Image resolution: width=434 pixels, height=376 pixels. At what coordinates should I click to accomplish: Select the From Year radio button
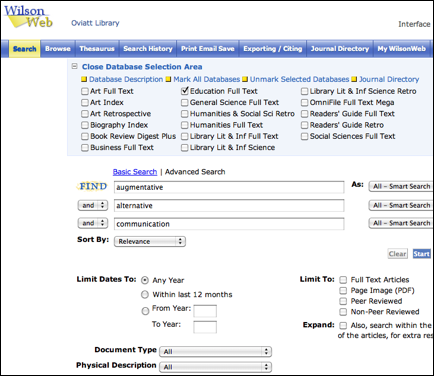pos(145,311)
